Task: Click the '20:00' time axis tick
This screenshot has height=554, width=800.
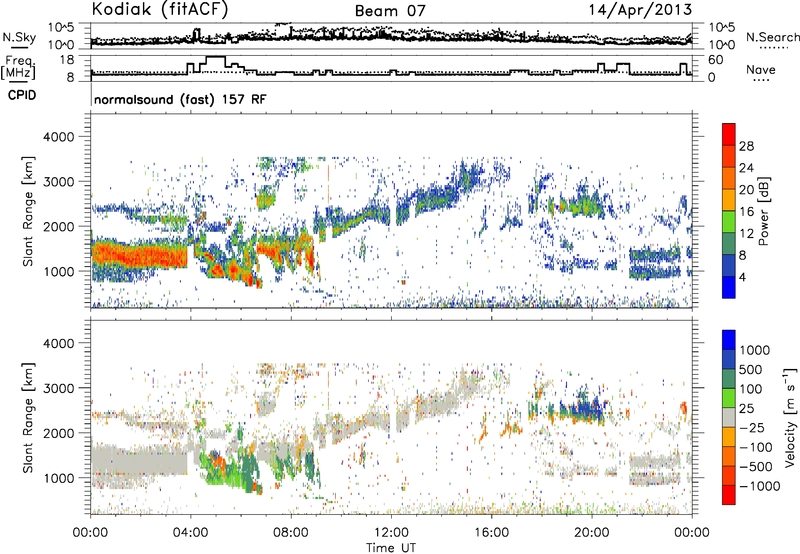Action: coord(592,533)
